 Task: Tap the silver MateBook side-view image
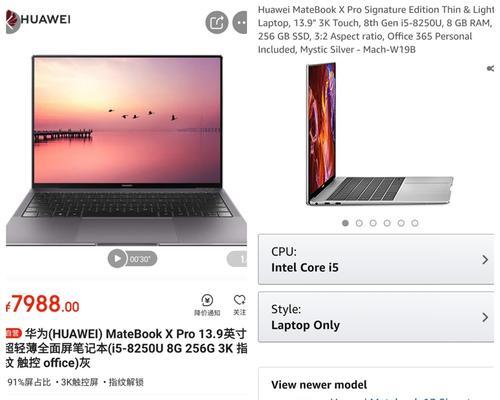(x=380, y=134)
